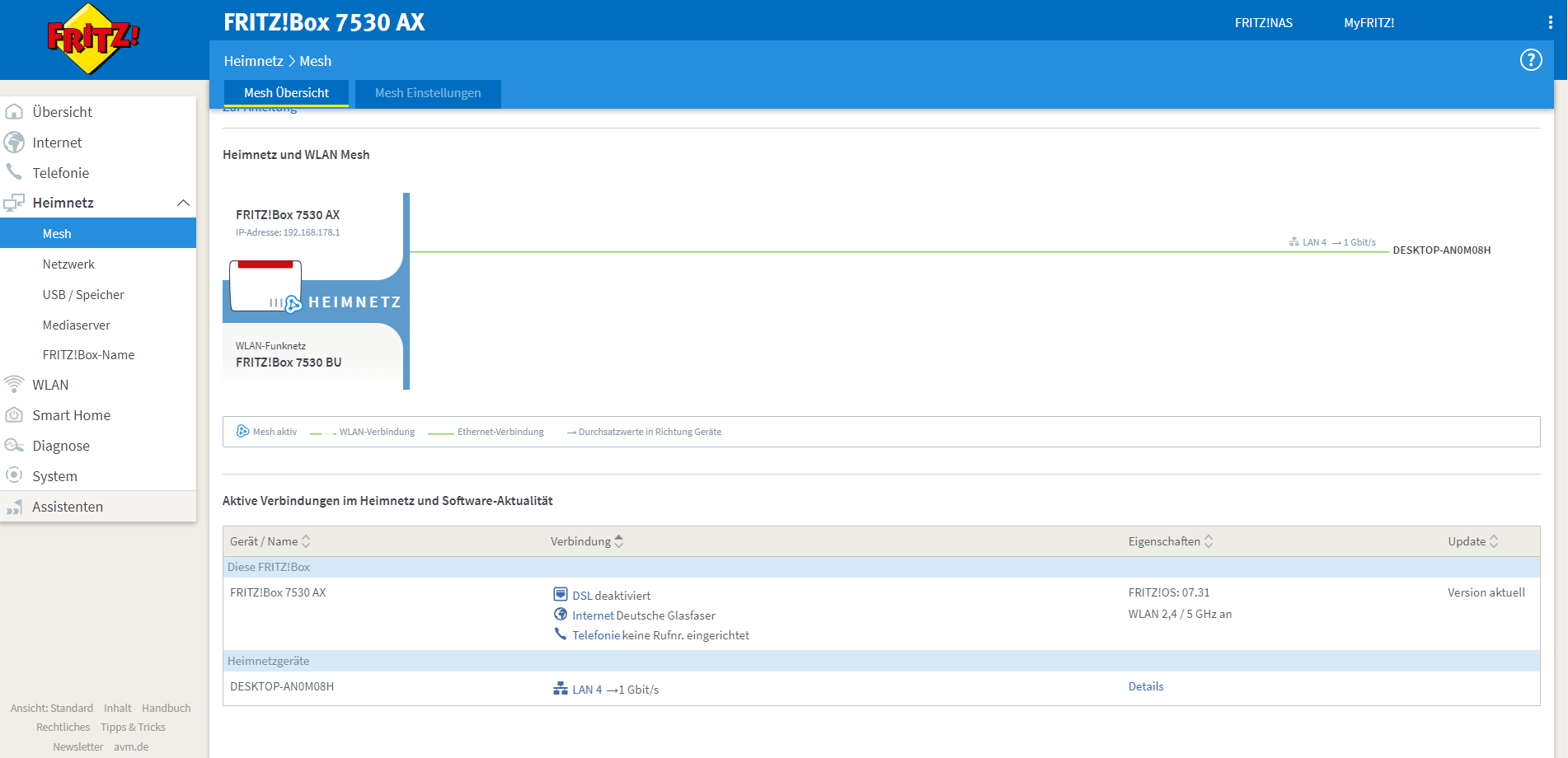Click the Internet globe icon
The image size is (1568, 758).
(14, 143)
